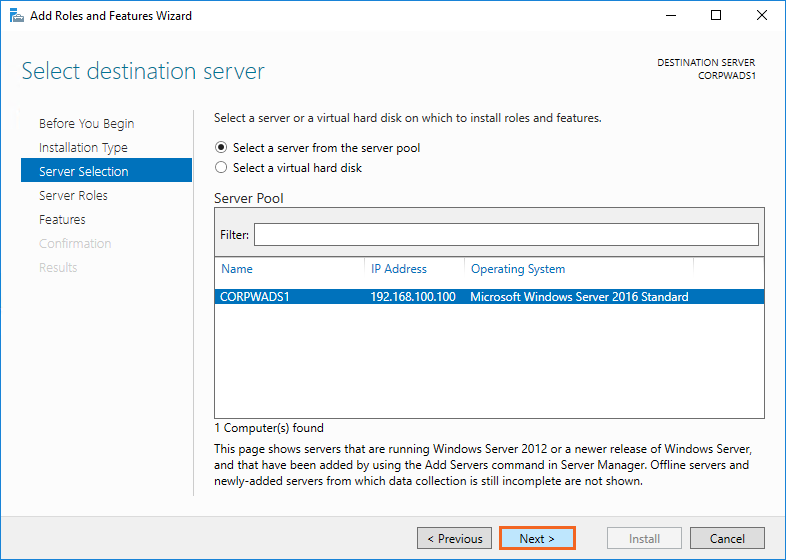Sort server pool by IP Address column
Viewport: 786px width, 560px height.
tap(398, 269)
